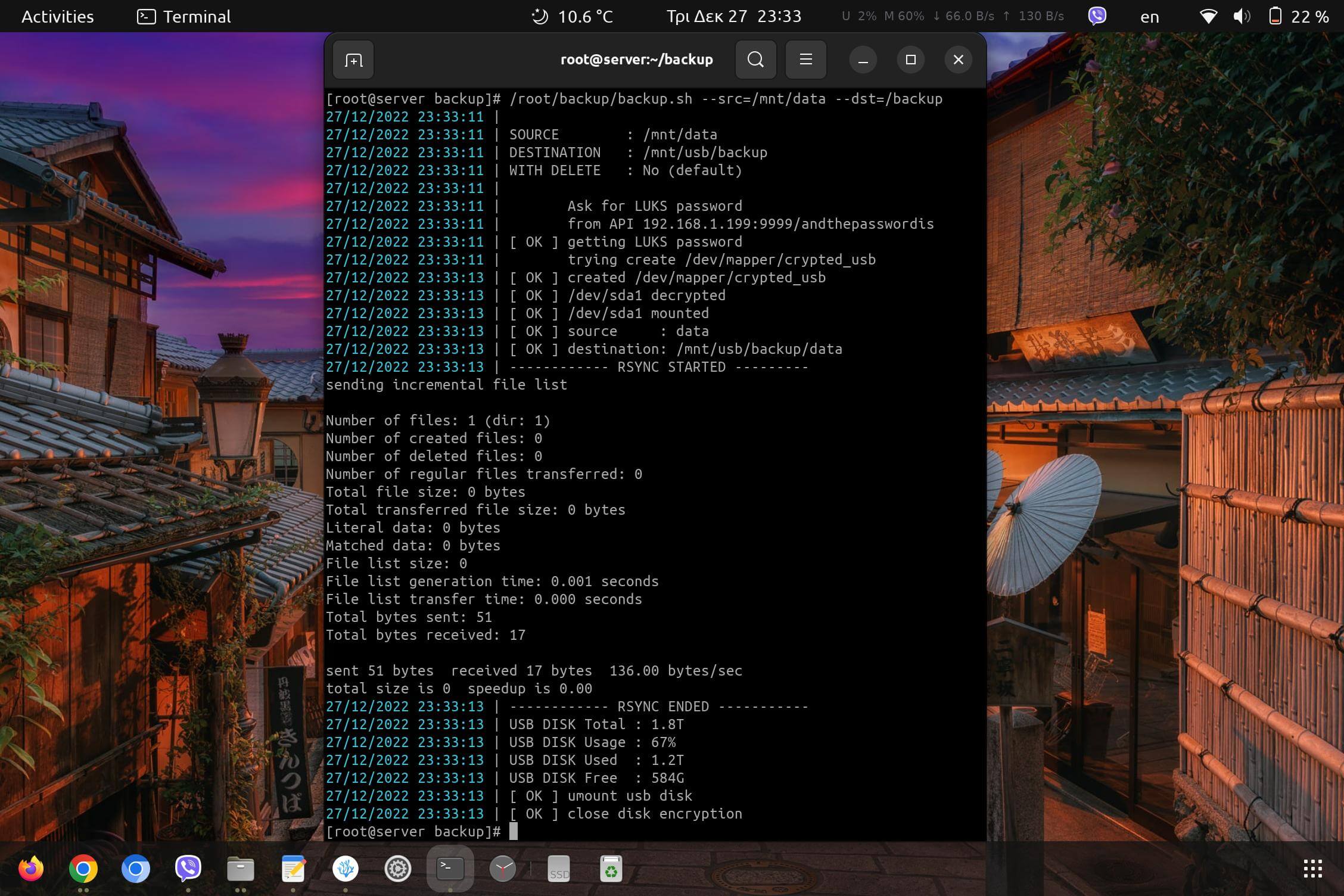Open the Files manager from the dock

tap(241, 869)
